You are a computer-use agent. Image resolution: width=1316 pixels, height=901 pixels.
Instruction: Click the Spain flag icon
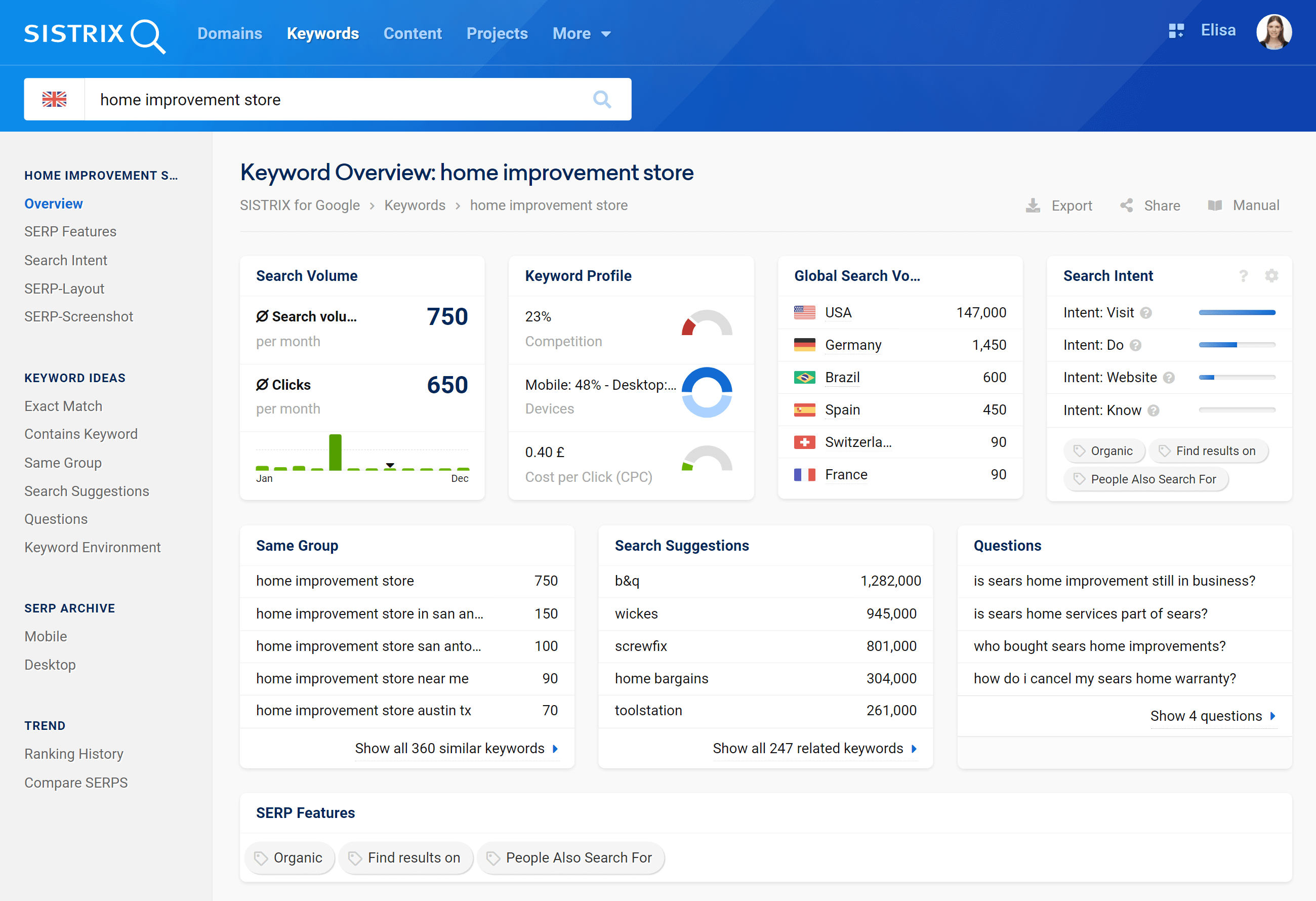pos(804,410)
